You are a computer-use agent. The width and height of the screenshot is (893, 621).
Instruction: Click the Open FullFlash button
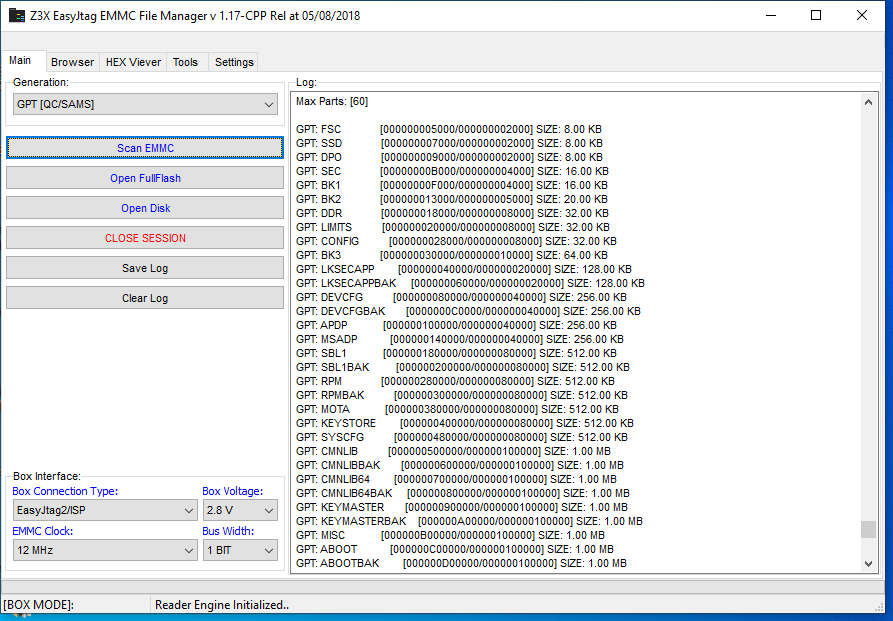(145, 178)
